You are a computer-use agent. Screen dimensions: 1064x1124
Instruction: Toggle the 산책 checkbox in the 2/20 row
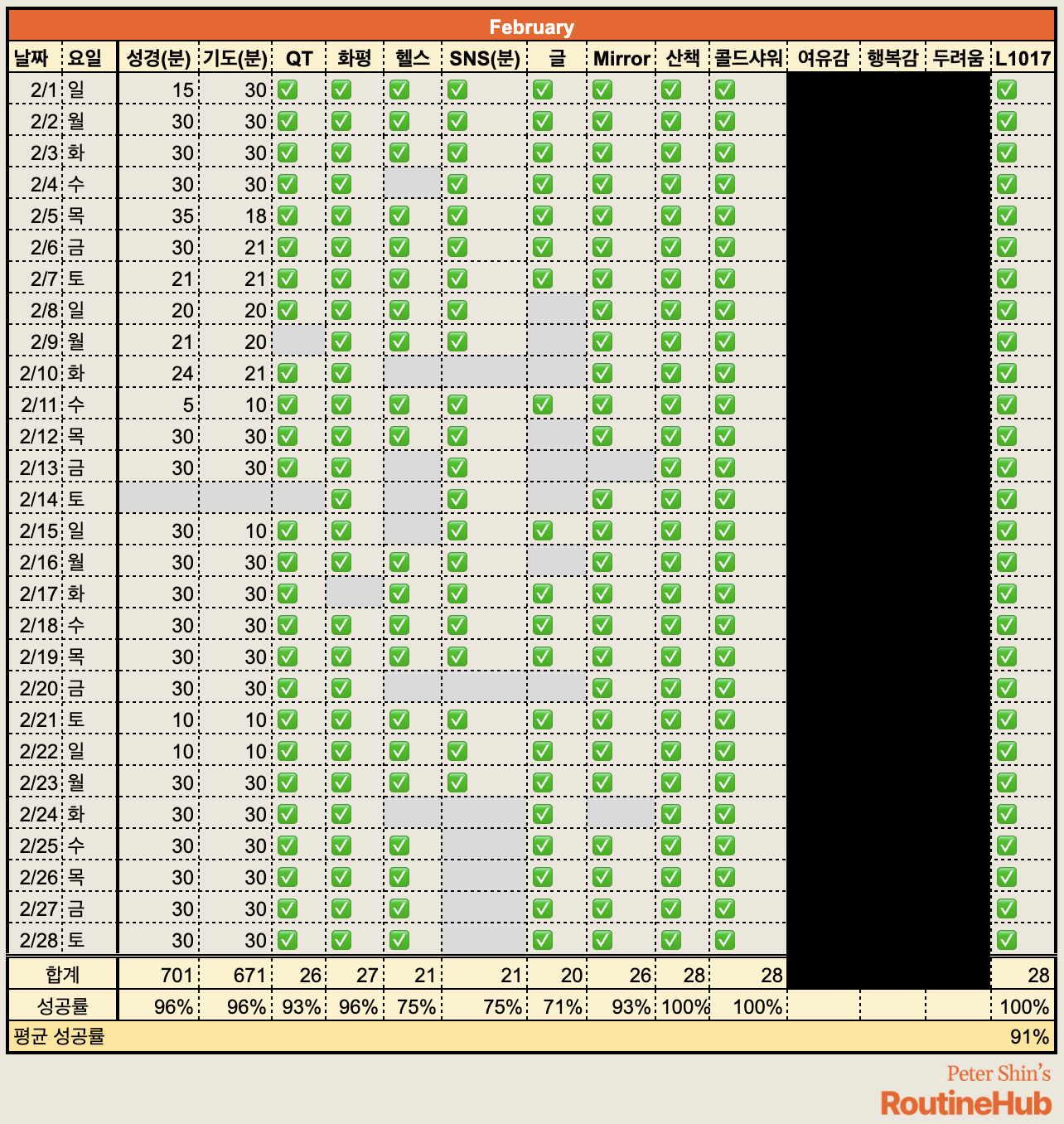pos(671,688)
